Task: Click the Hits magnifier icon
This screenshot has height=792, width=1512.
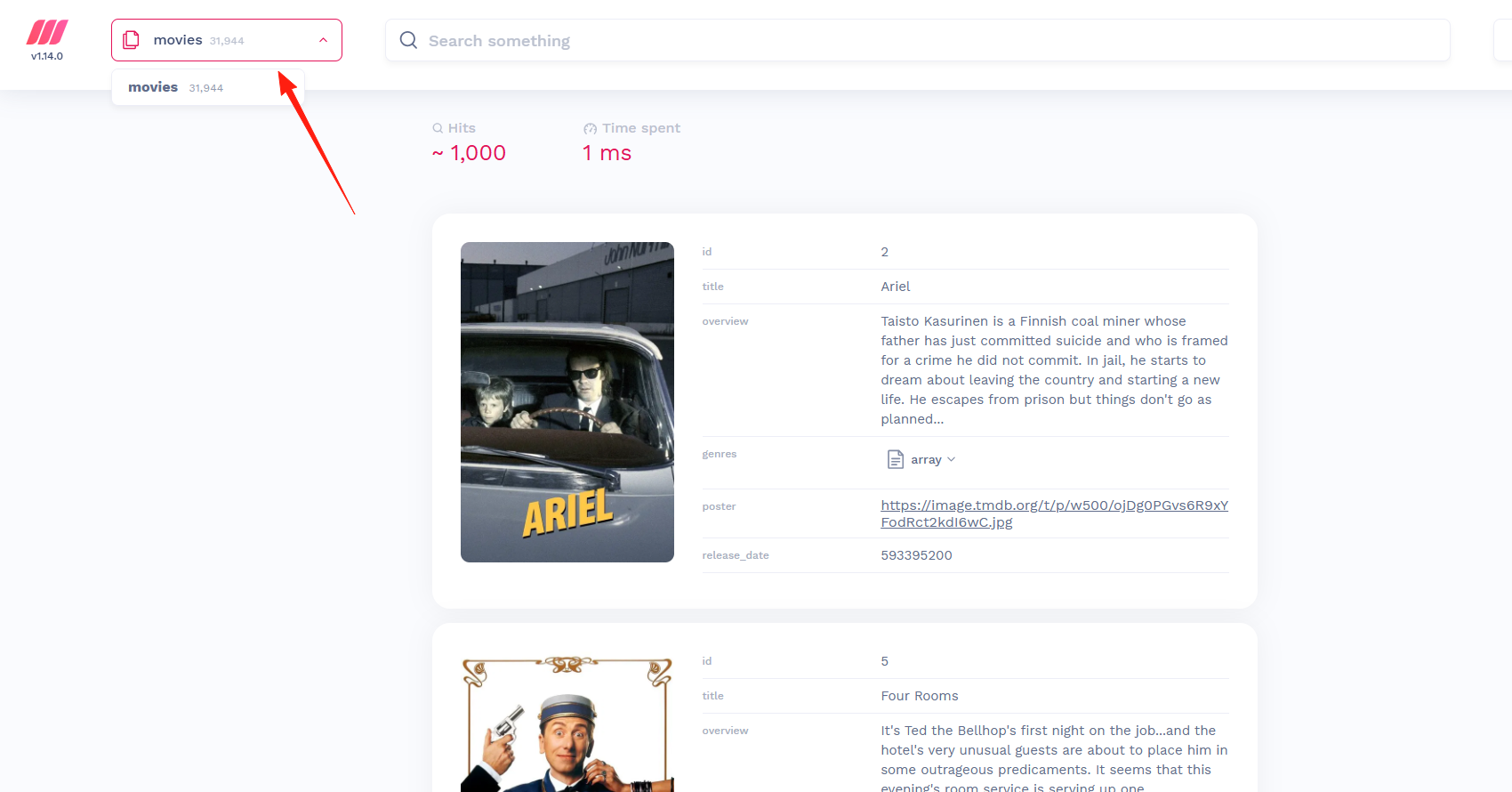Action: 438,128
